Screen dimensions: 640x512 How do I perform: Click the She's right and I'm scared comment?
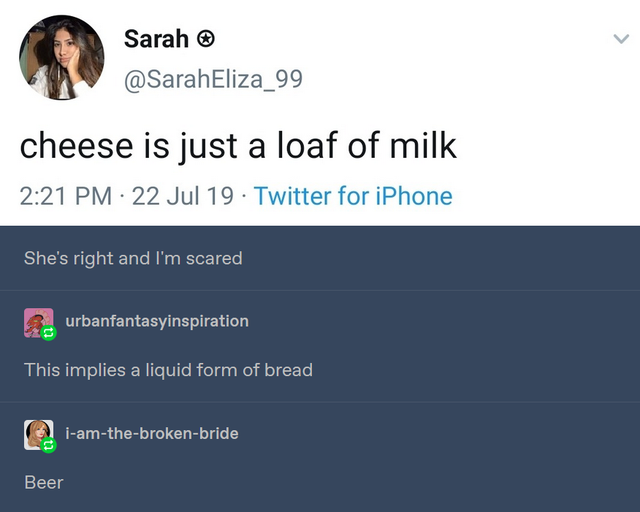(x=133, y=258)
